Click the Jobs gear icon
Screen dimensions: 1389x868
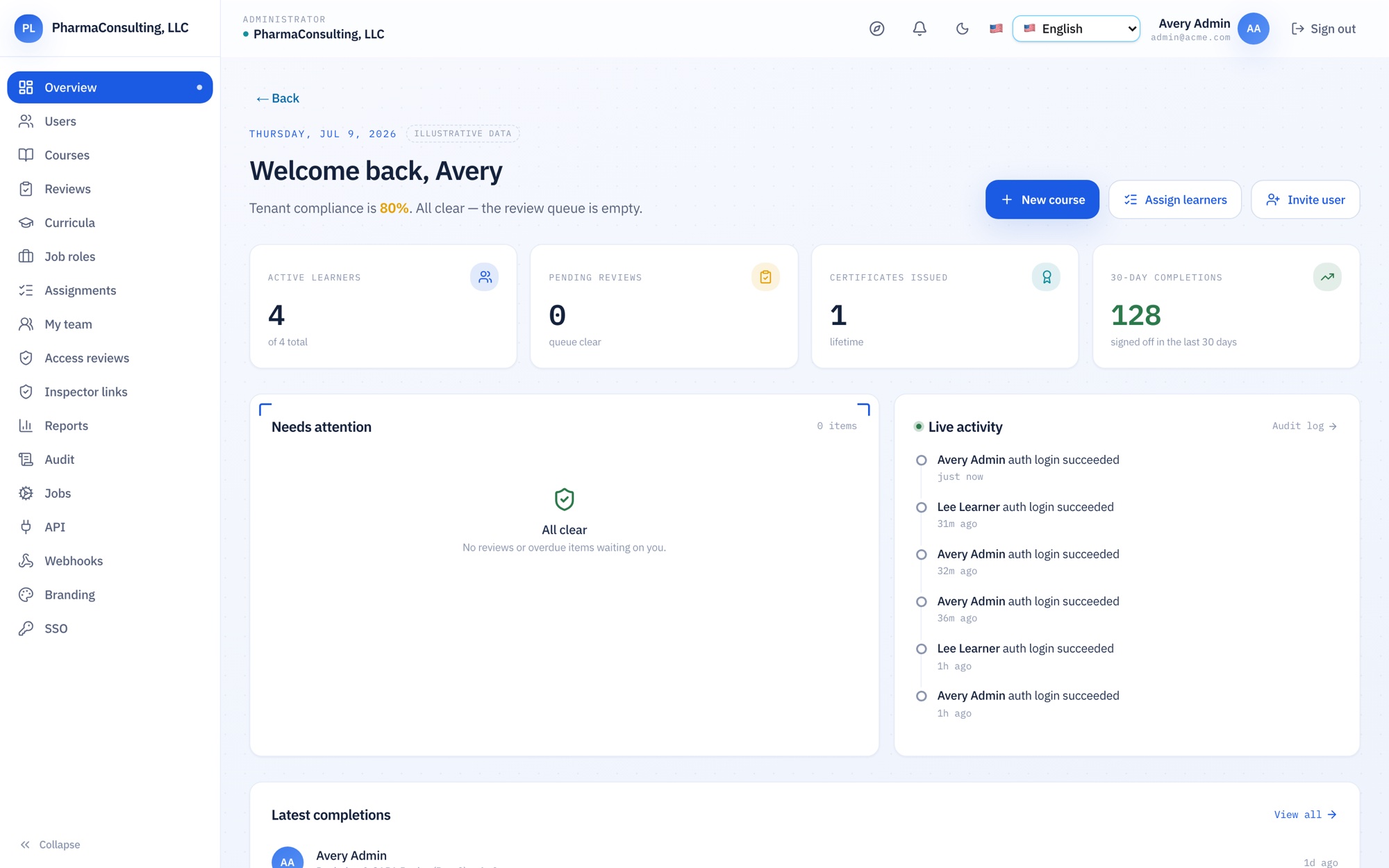[26, 493]
